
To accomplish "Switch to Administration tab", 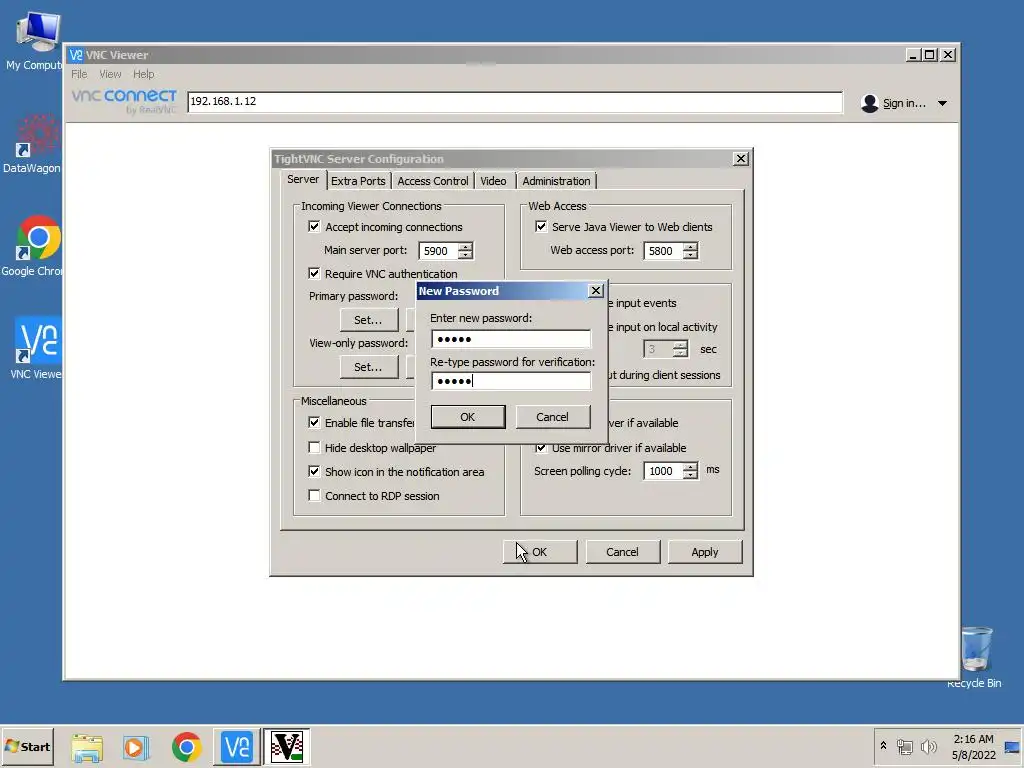I will pos(556,181).
